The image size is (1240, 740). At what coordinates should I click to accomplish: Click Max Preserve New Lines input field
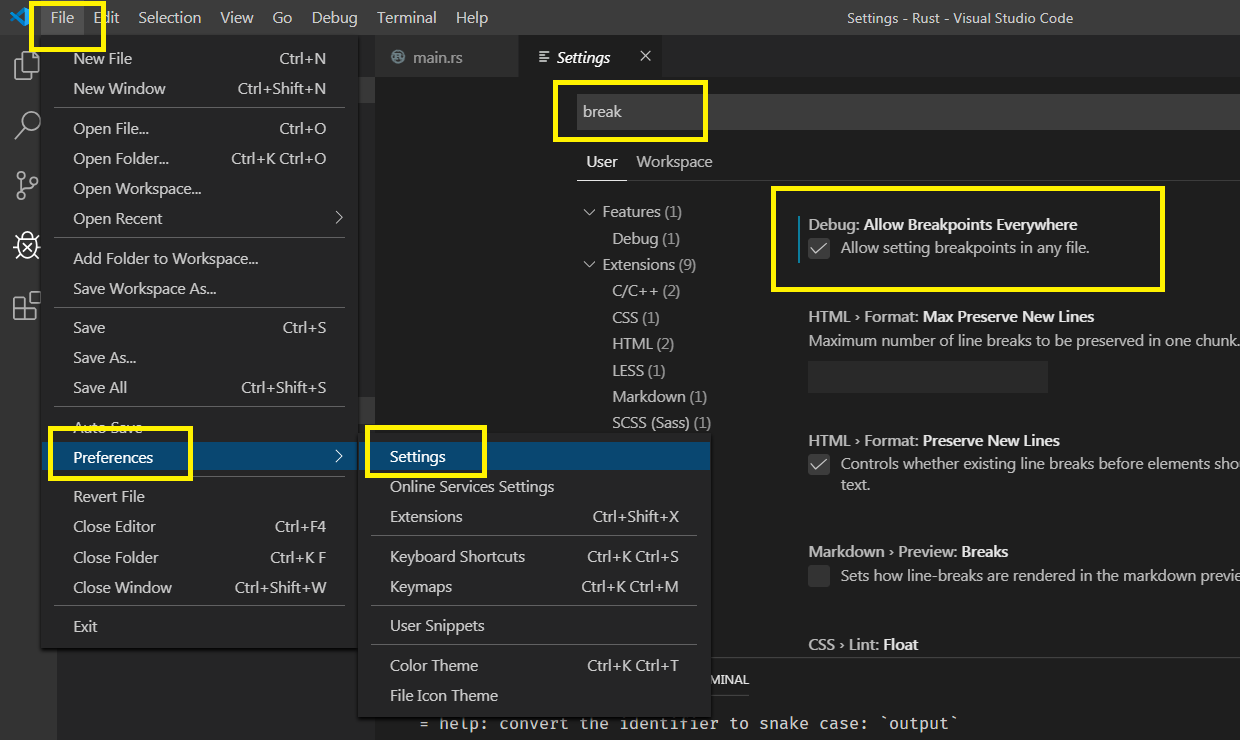pyautogui.click(x=928, y=377)
